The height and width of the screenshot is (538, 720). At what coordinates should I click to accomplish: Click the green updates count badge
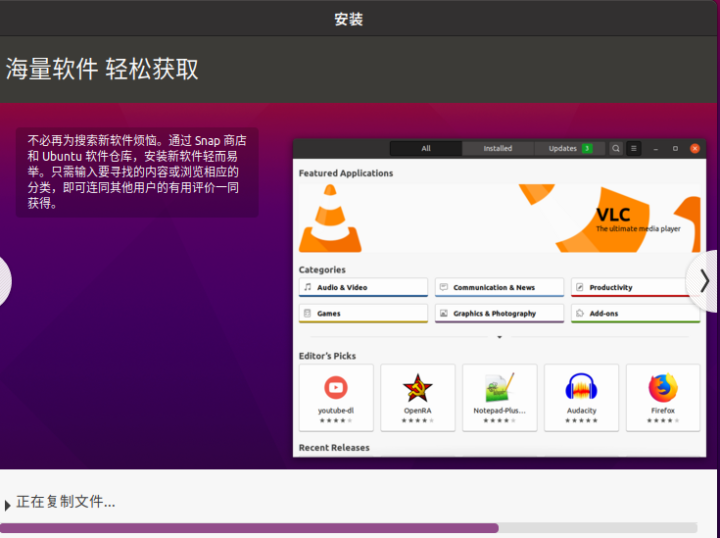click(x=587, y=148)
